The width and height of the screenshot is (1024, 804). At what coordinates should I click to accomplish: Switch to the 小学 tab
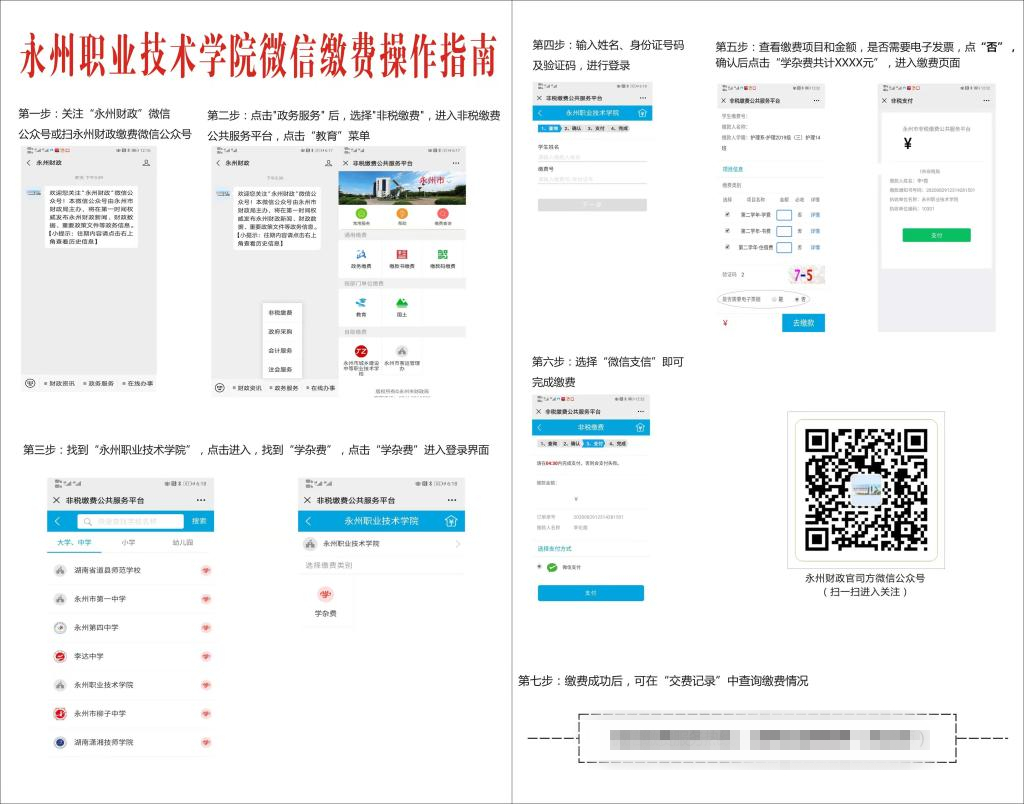pyautogui.click(x=129, y=542)
